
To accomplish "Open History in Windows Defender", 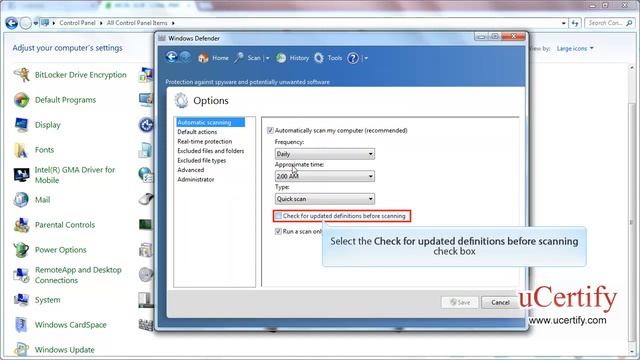I will coord(292,58).
